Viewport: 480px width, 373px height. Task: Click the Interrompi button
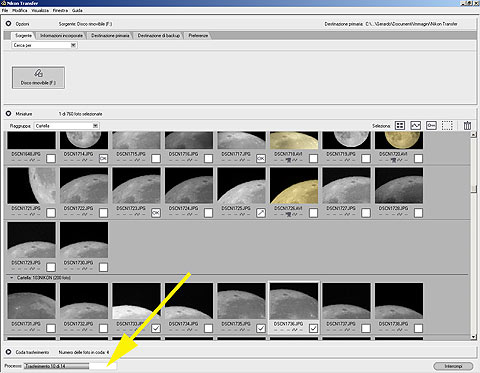click(x=453, y=366)
